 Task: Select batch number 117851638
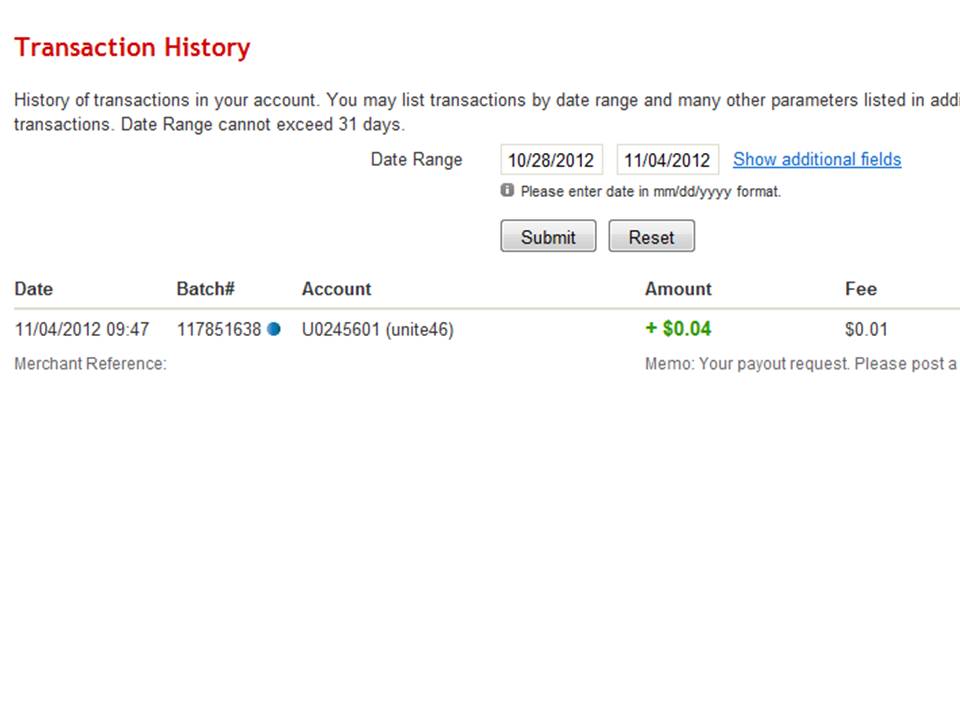[219, 329]
